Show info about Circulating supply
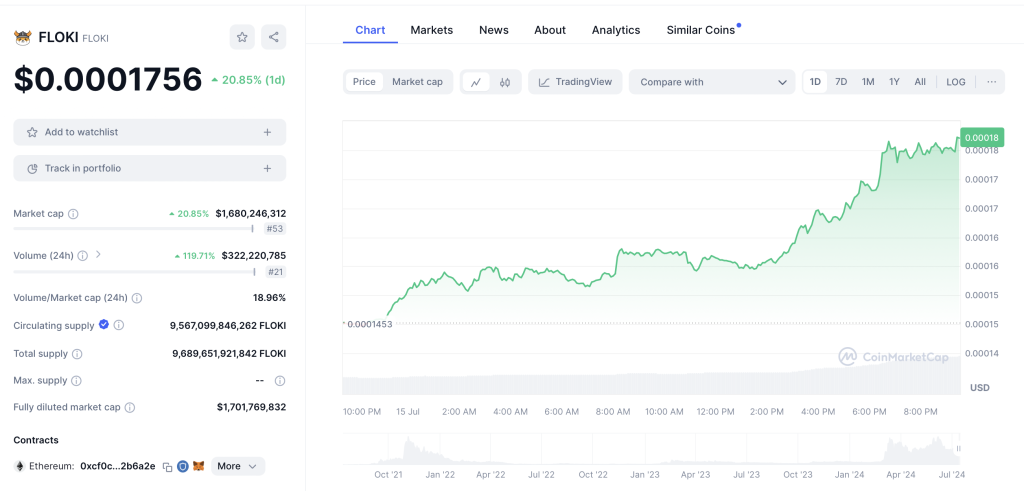The width and height of the screenshot is (1024, 491). (x=119, y=325)
